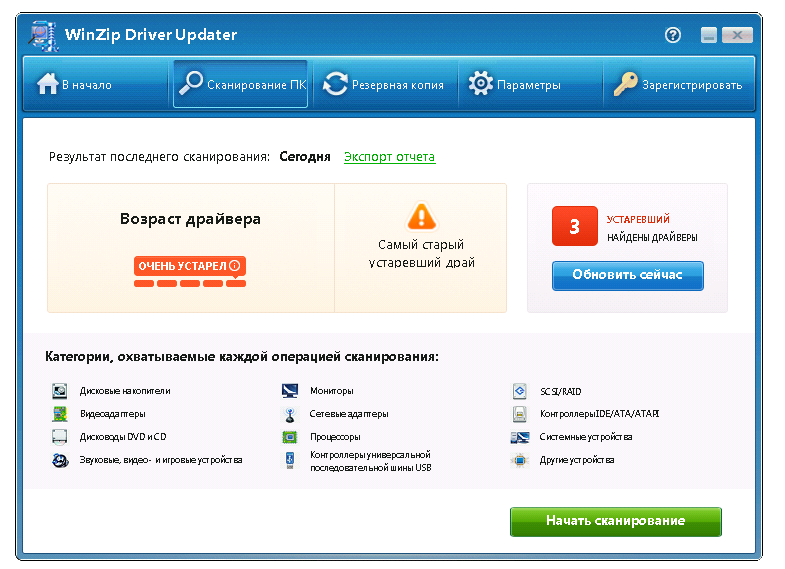The height and width of the screenshot is (569, 785).
Task: Click the house icon in toolbar
Action: (48, 84)
